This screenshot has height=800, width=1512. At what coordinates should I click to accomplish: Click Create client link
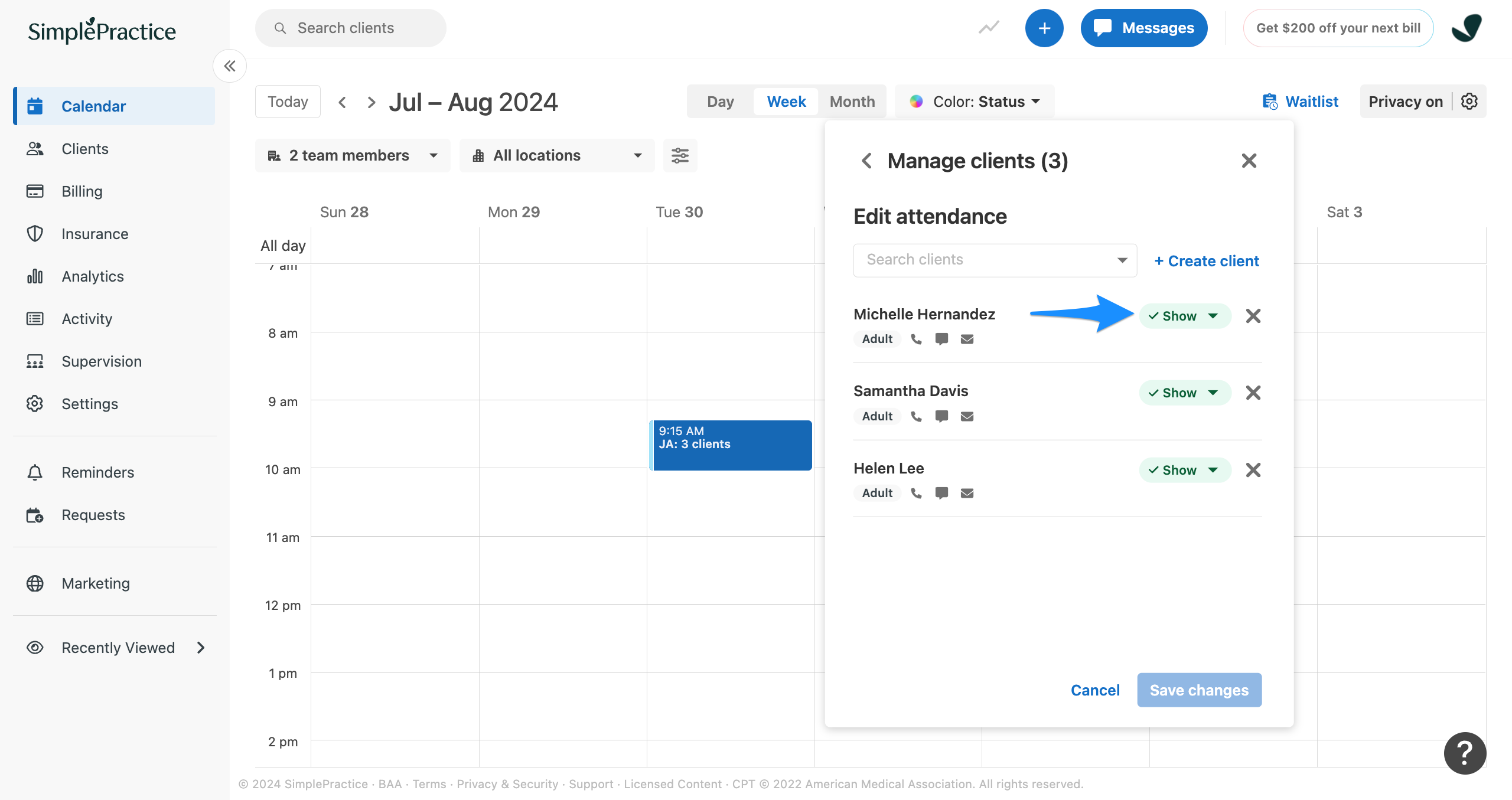pos(1207,261)
